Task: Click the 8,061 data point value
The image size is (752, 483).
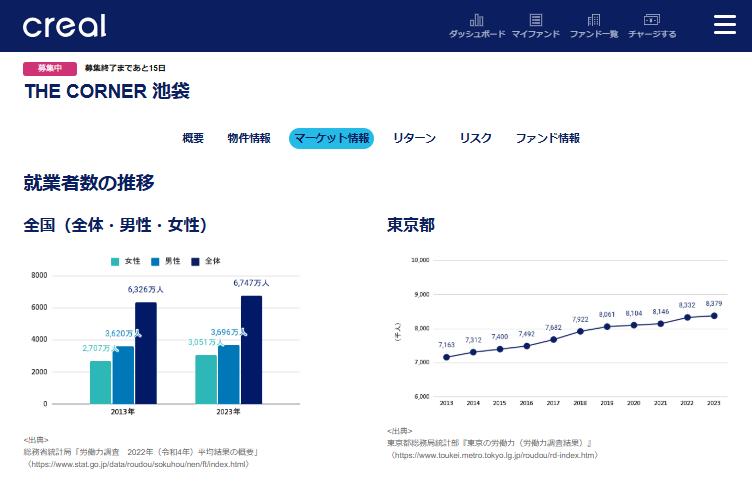Action: point(607,315)
